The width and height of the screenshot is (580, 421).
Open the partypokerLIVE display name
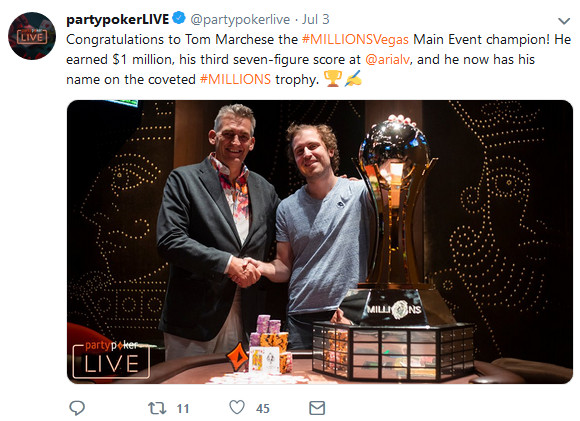118,19
